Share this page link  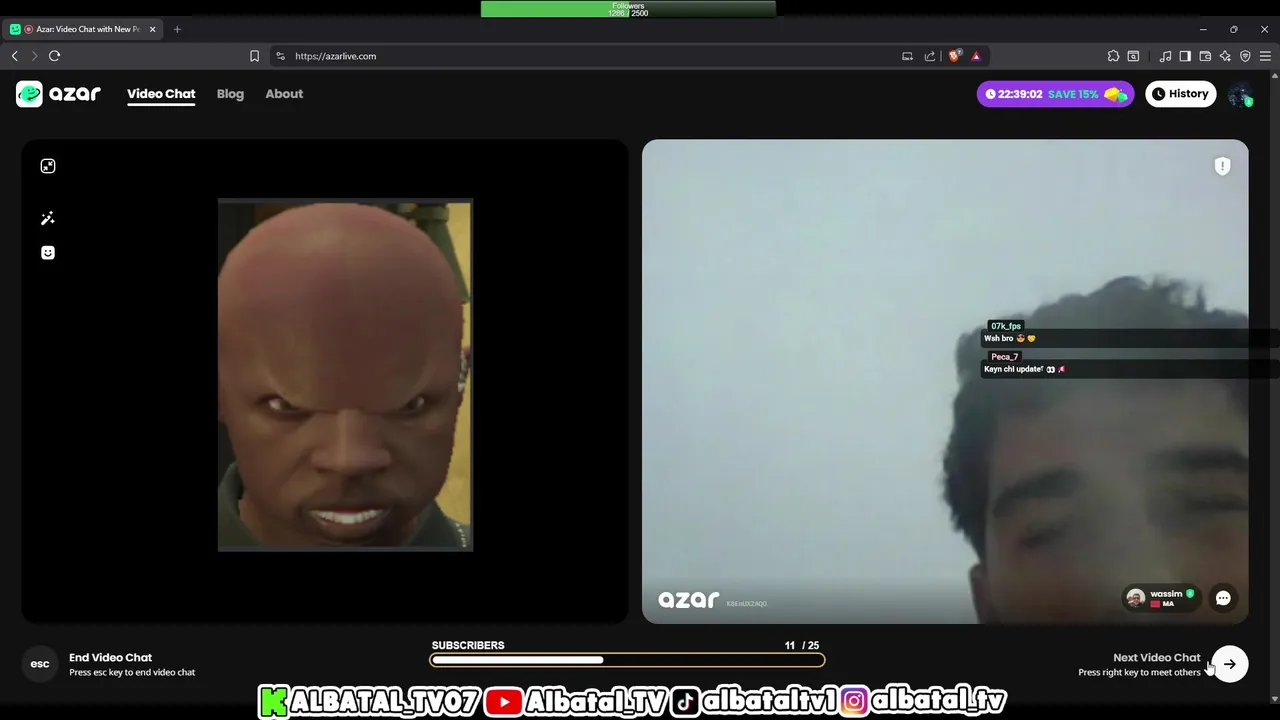(930, 56)
